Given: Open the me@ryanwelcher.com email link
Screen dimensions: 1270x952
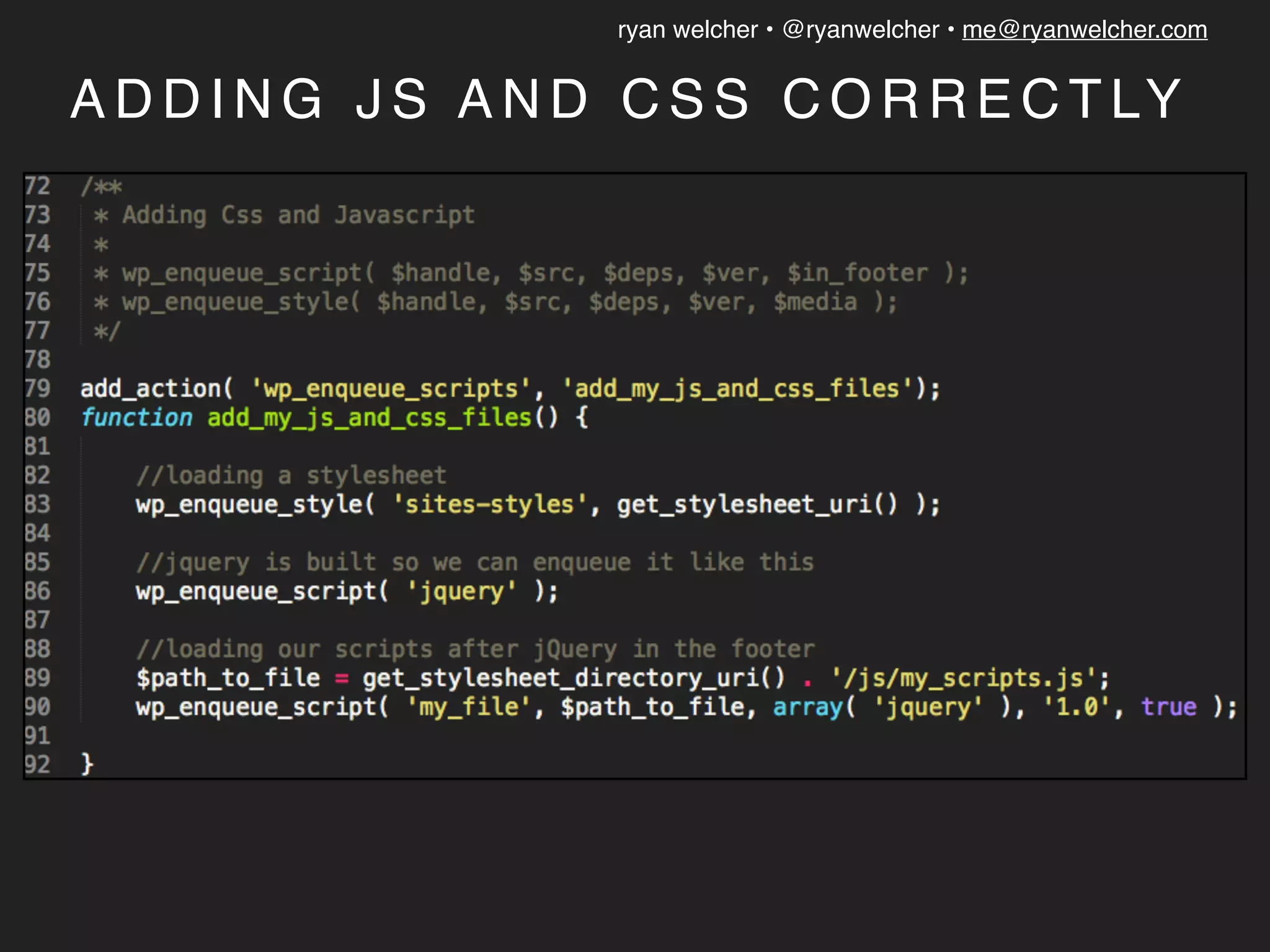Looking at the screenshot, I should (1085, 30).
